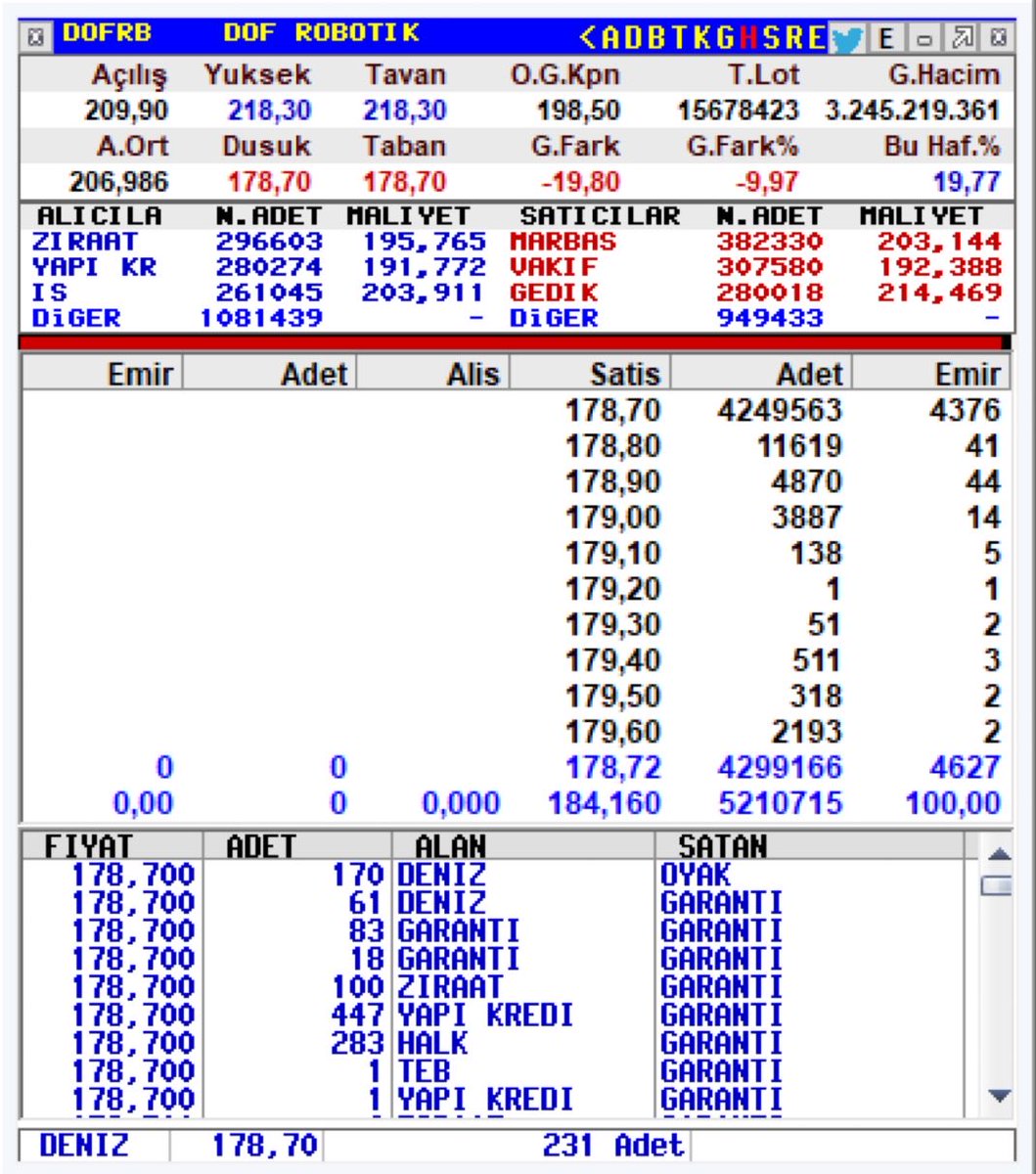1036x1174 pixels.
Task: Select trade row with buyer HALK
Action: tap(494, 1044)
